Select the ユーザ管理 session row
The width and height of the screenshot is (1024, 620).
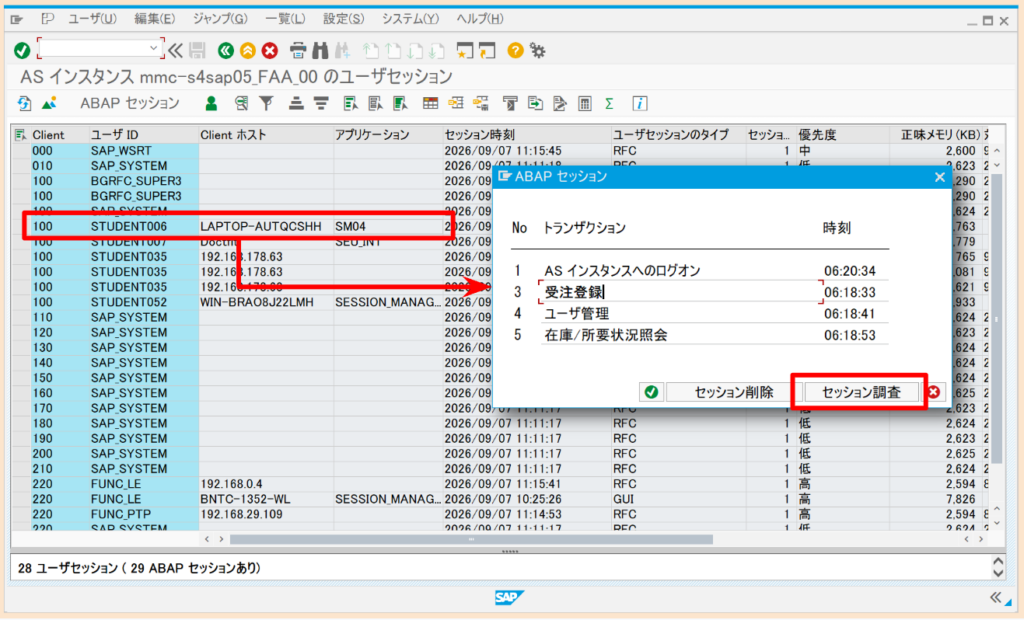coord(699,314)
